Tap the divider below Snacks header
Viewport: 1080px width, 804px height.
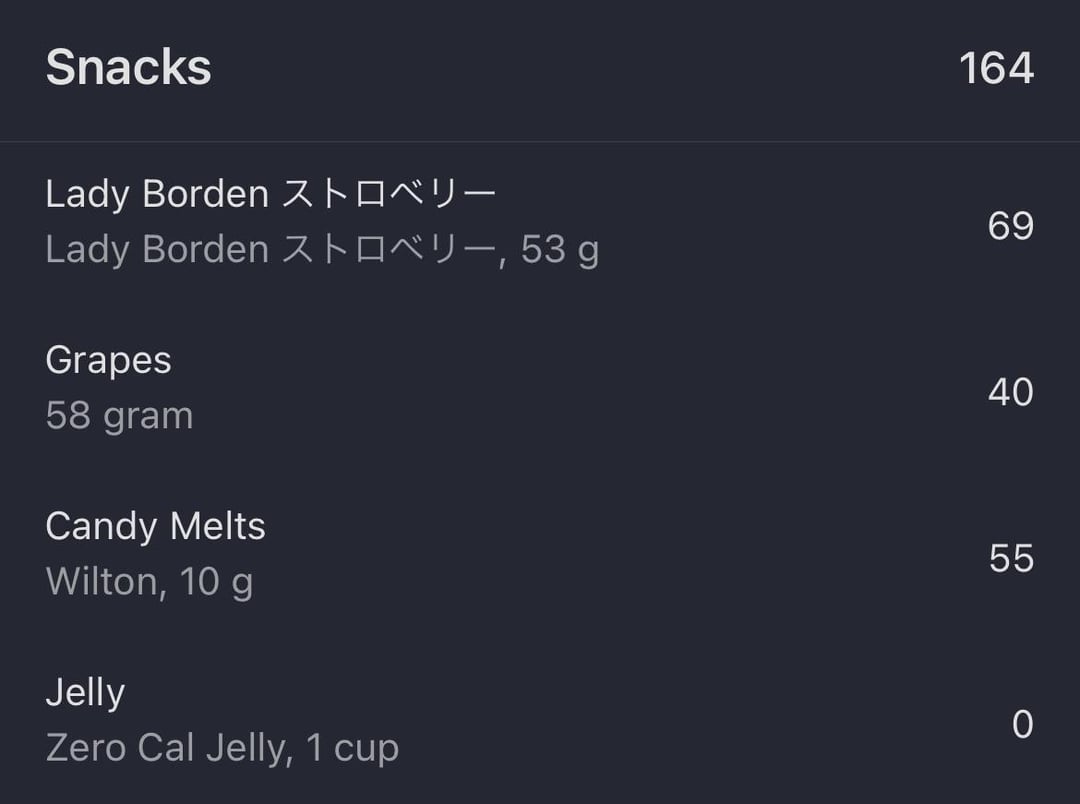click(x=540, y=142)
